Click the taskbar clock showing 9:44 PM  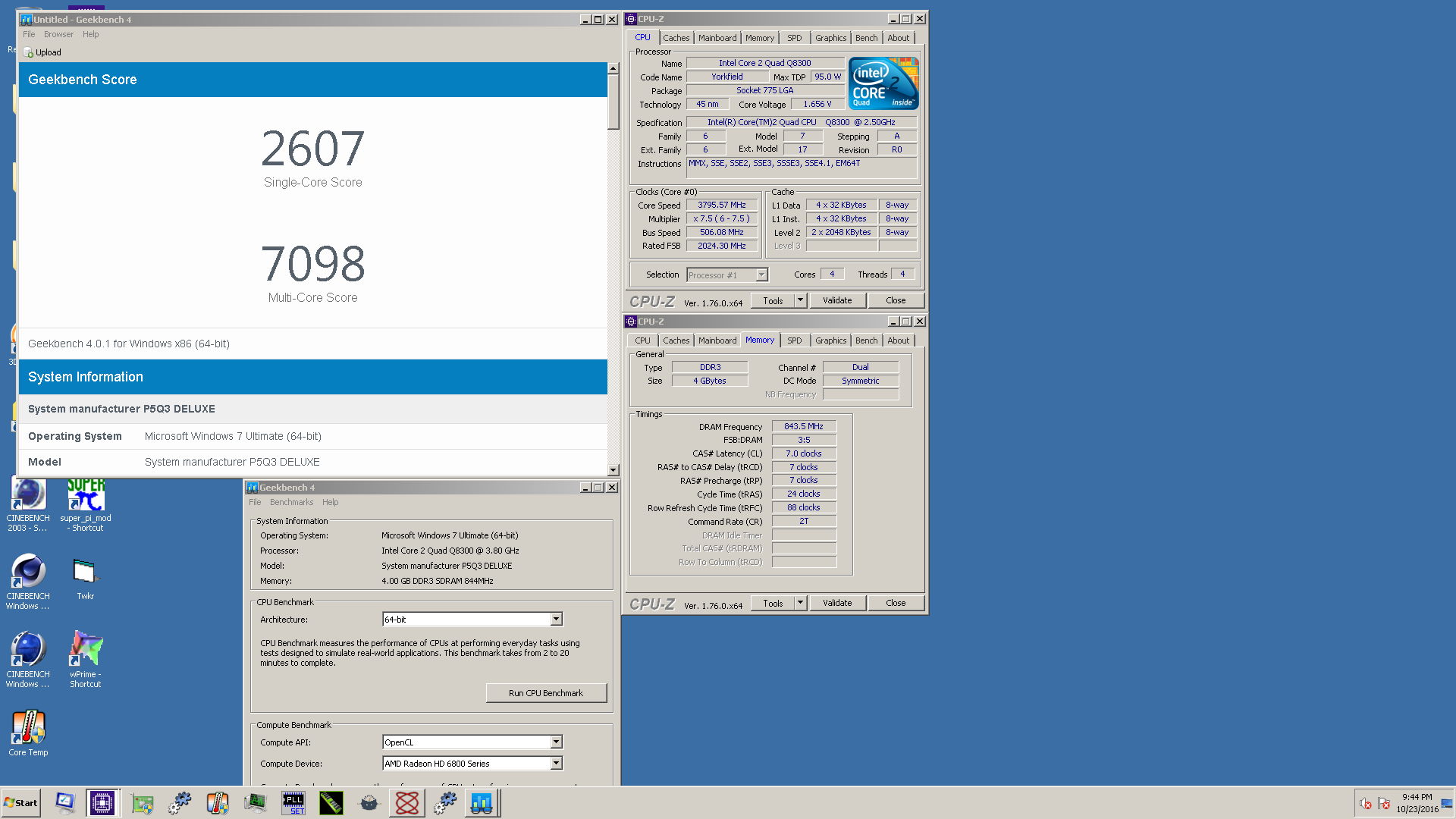(1417, 803)
